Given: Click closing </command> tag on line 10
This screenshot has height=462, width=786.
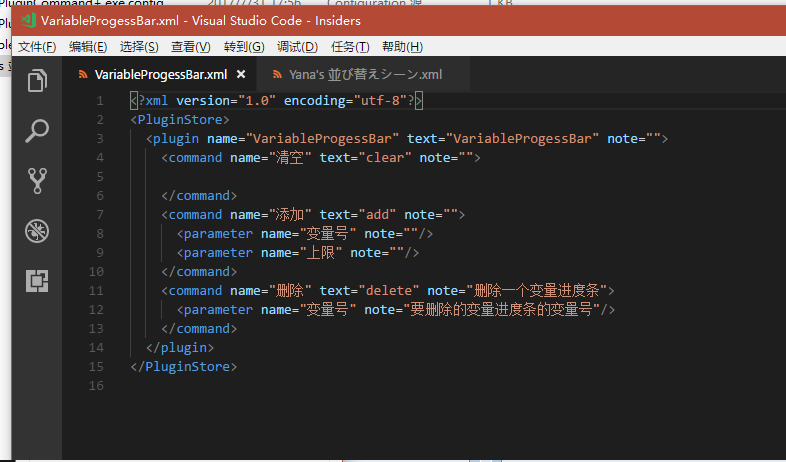Looking at the screenshot, I should [x=199, y=272].
